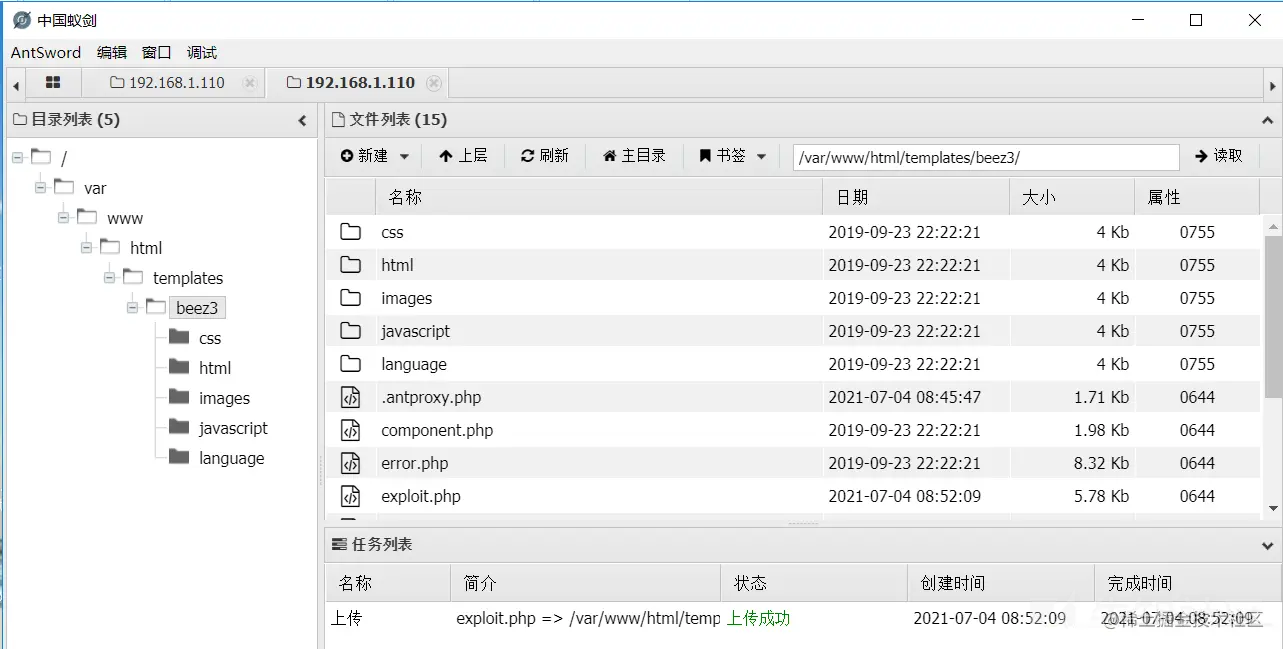Image resolution: width=1283 pixels, height=649 pixels.
Task: Select beez3 in the directory tree
Action: coord(197,308)
